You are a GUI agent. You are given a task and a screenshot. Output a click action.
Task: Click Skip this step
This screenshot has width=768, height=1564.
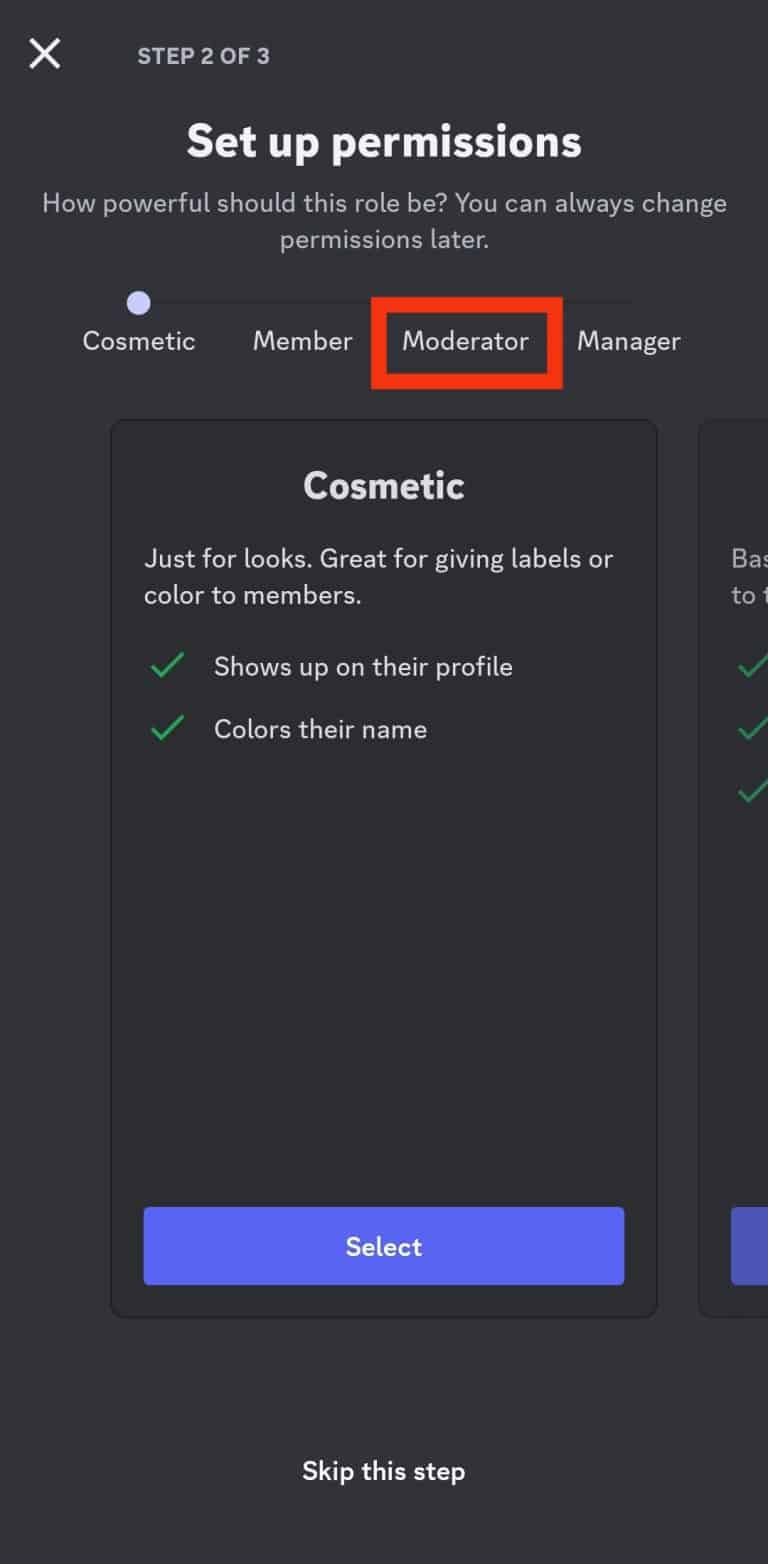point(383,1471)
